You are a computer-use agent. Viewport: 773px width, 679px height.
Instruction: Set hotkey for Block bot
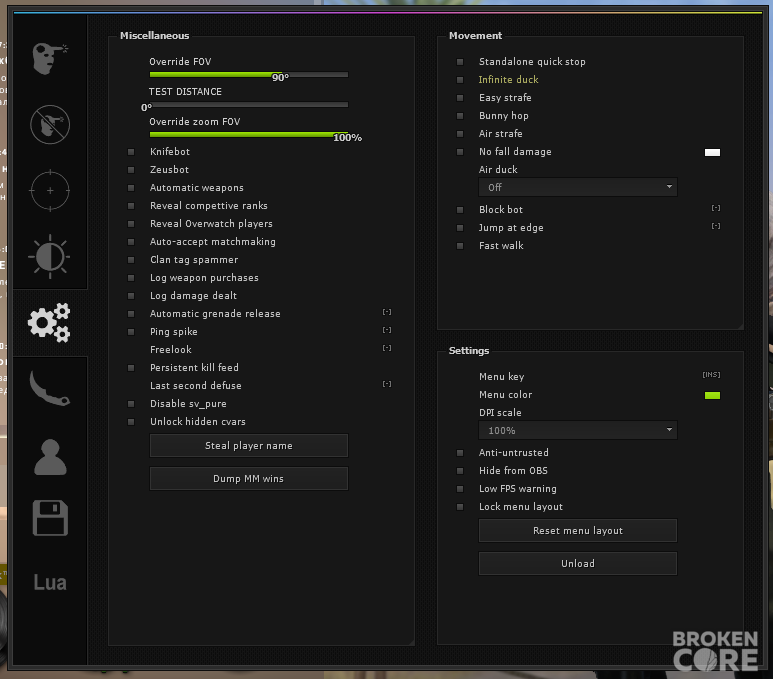tap(716, 208)
